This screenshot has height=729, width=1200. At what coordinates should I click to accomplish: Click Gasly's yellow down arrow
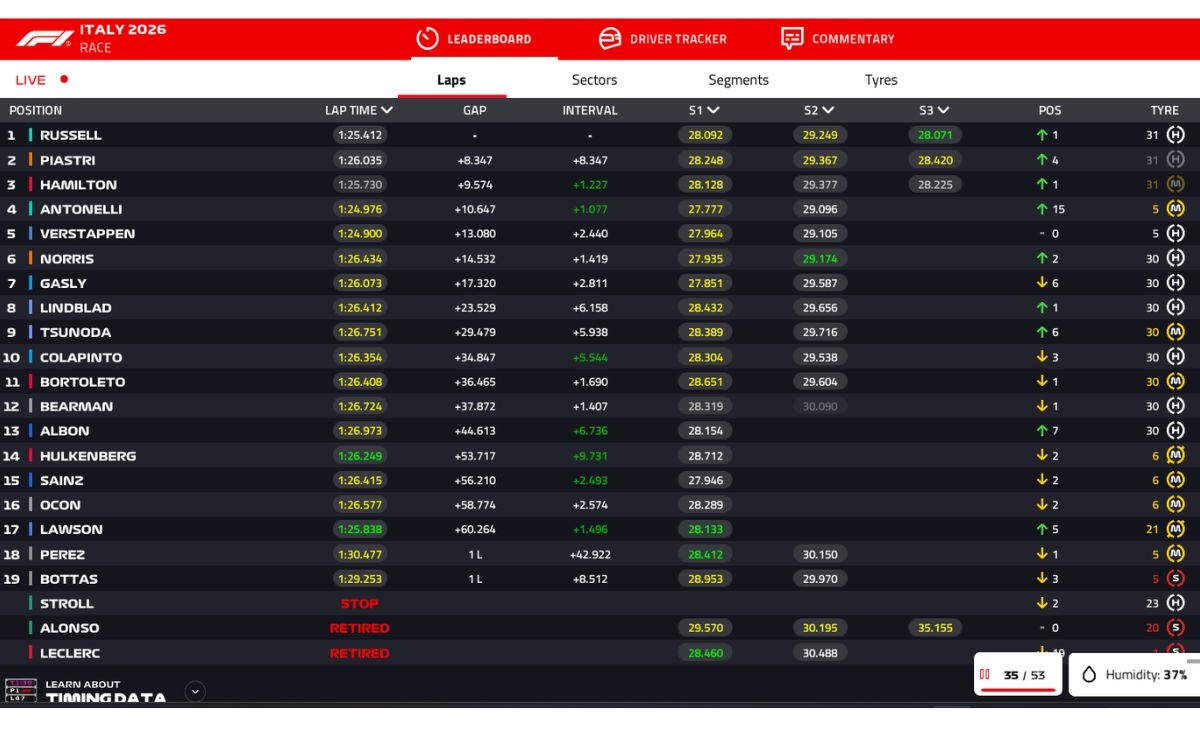click(x=1042, y=283)
